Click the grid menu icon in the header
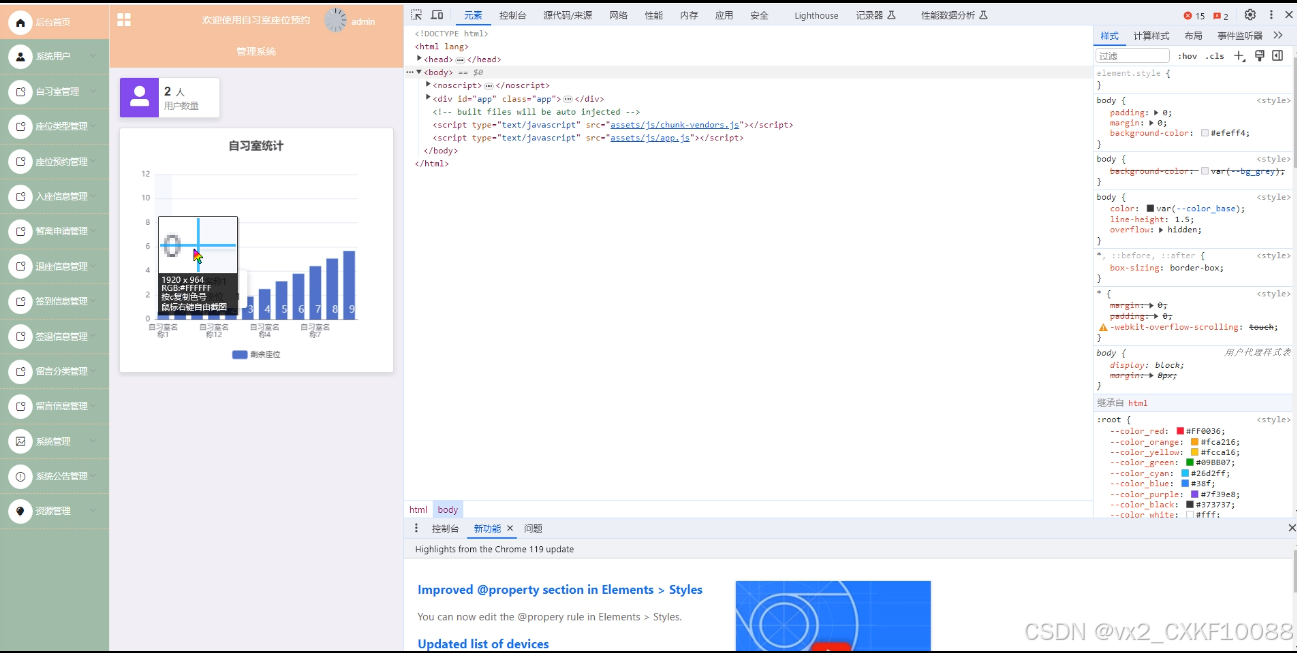This screenshot has height=653, width=1297. click(124, 19)
